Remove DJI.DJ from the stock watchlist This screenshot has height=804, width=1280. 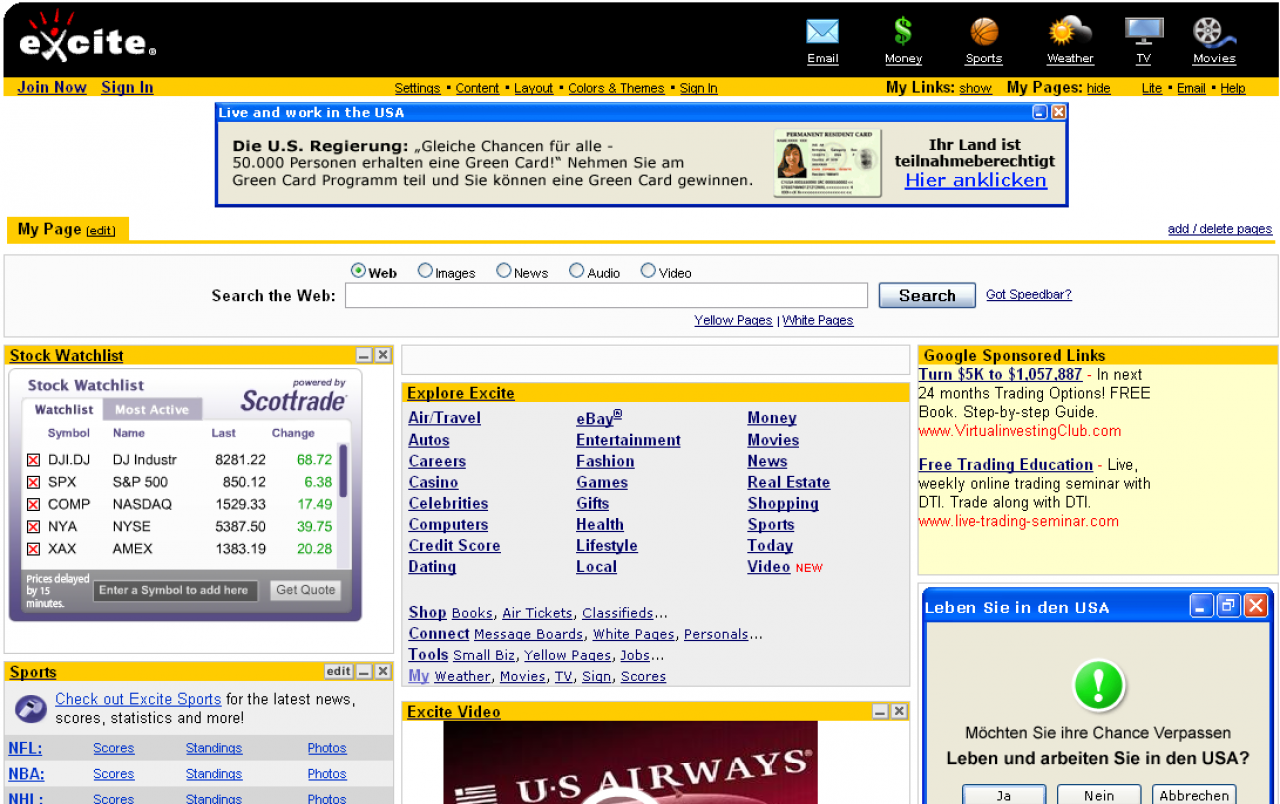[33, 460]
